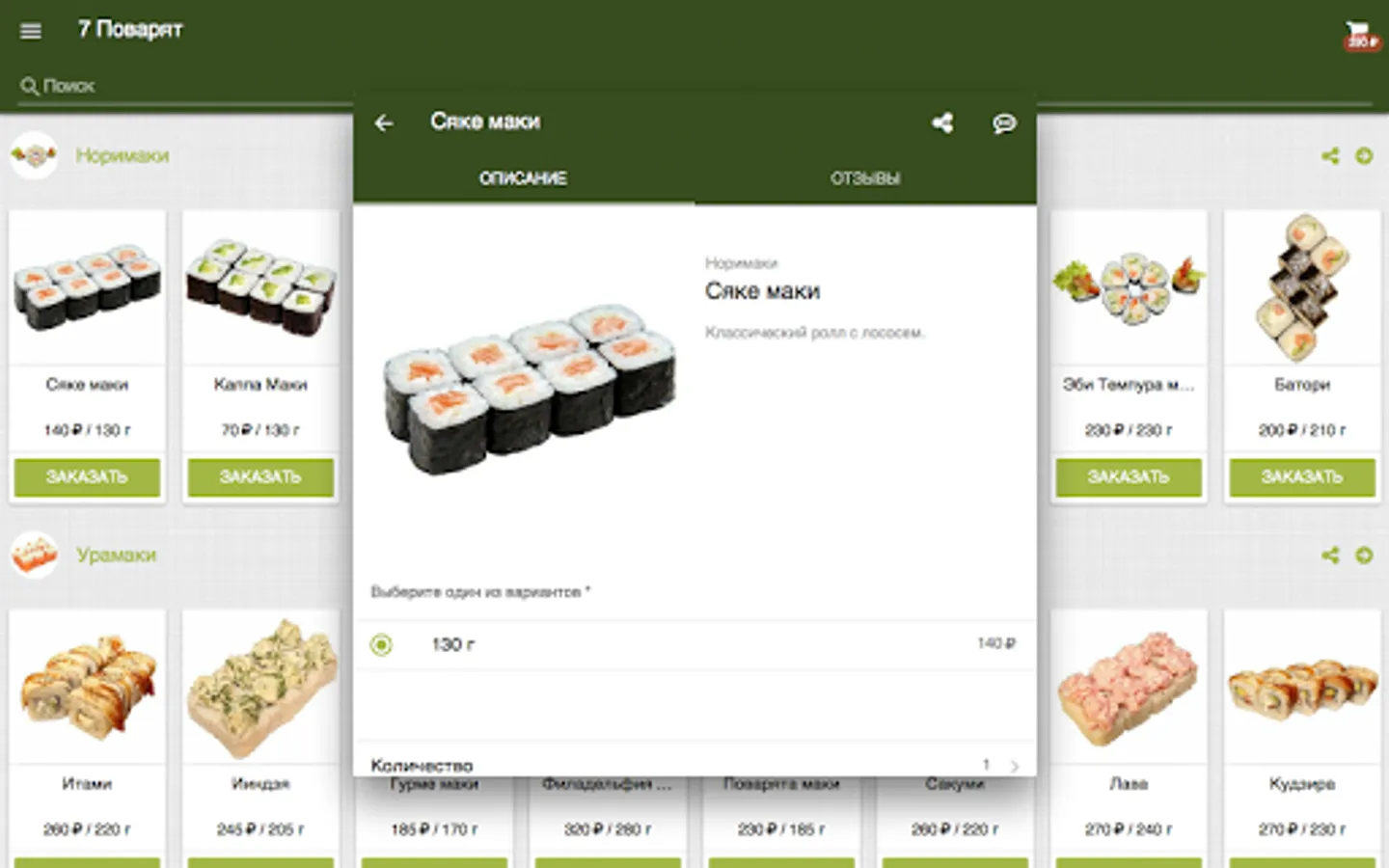Open the shopping cart icon
The width and height of the screenshot is (1389, 868).
point(1361,35)
